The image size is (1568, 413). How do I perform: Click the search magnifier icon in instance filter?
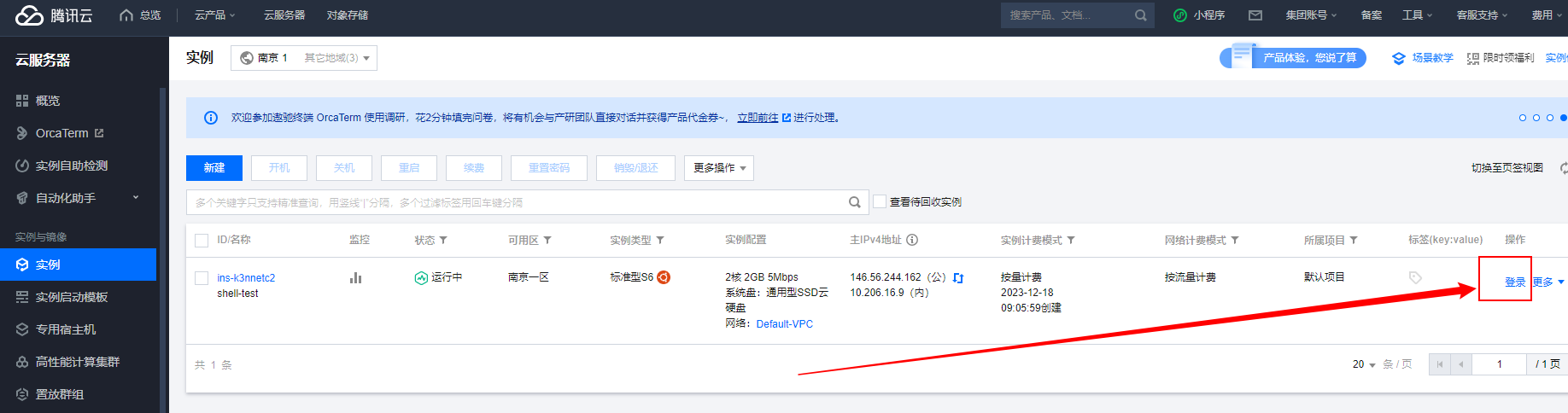point(854,202)
